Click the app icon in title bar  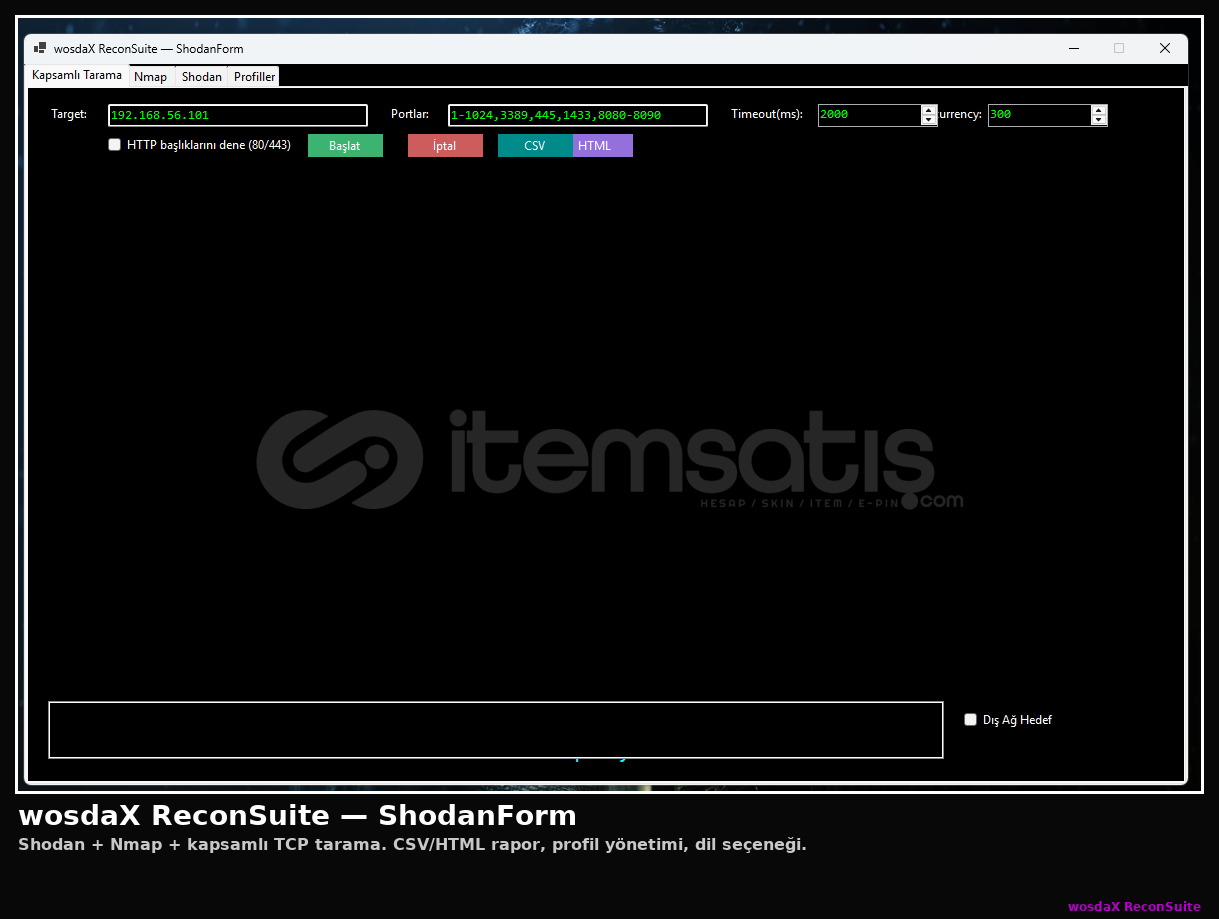tap(40, 48)
